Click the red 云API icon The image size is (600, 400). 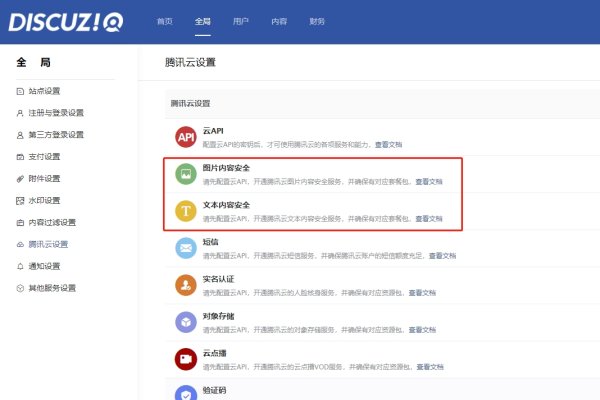click(x=186, y=137)
